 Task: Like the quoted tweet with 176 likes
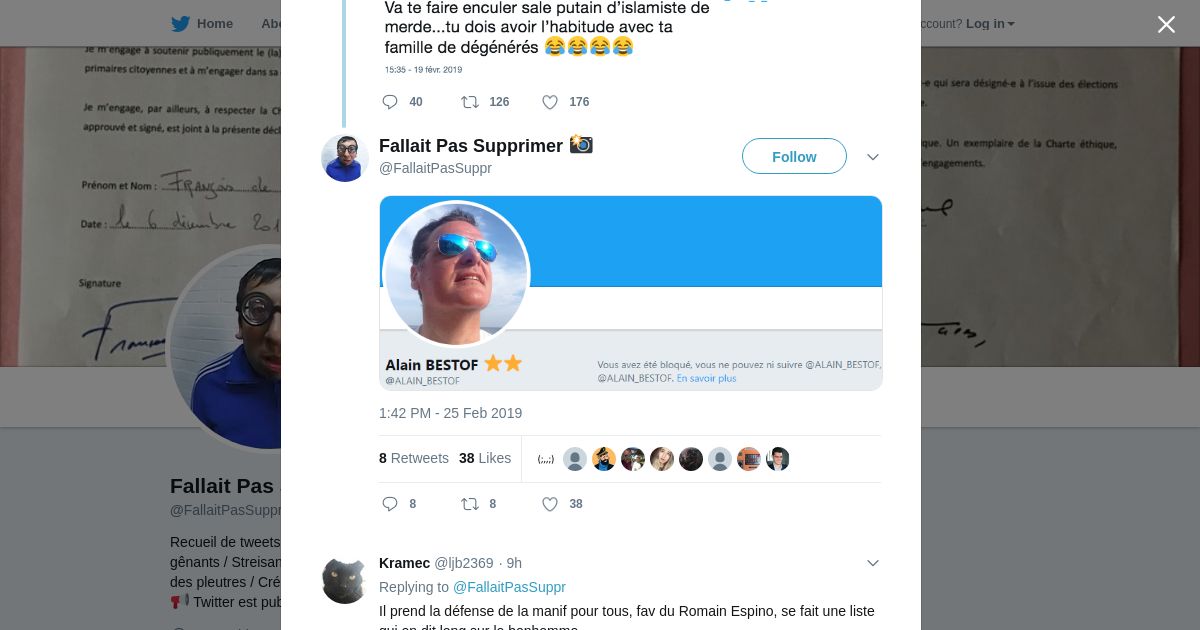550,102
